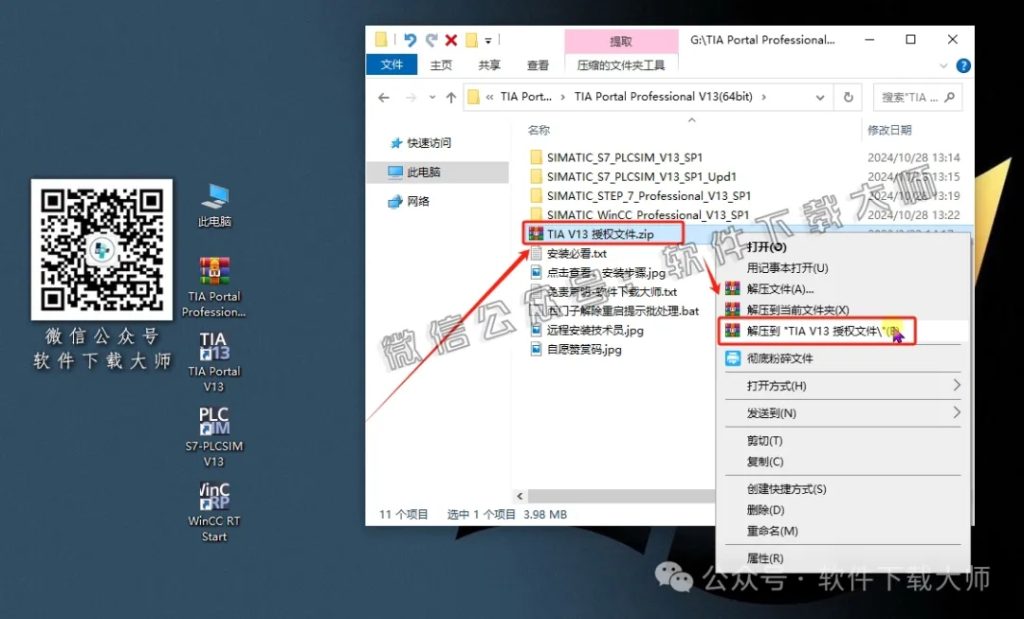The height and width of the screenshot is (619, 1024).
Task: Click the horizontal scrollbar arrow below the file list
Action: [519, 495]
